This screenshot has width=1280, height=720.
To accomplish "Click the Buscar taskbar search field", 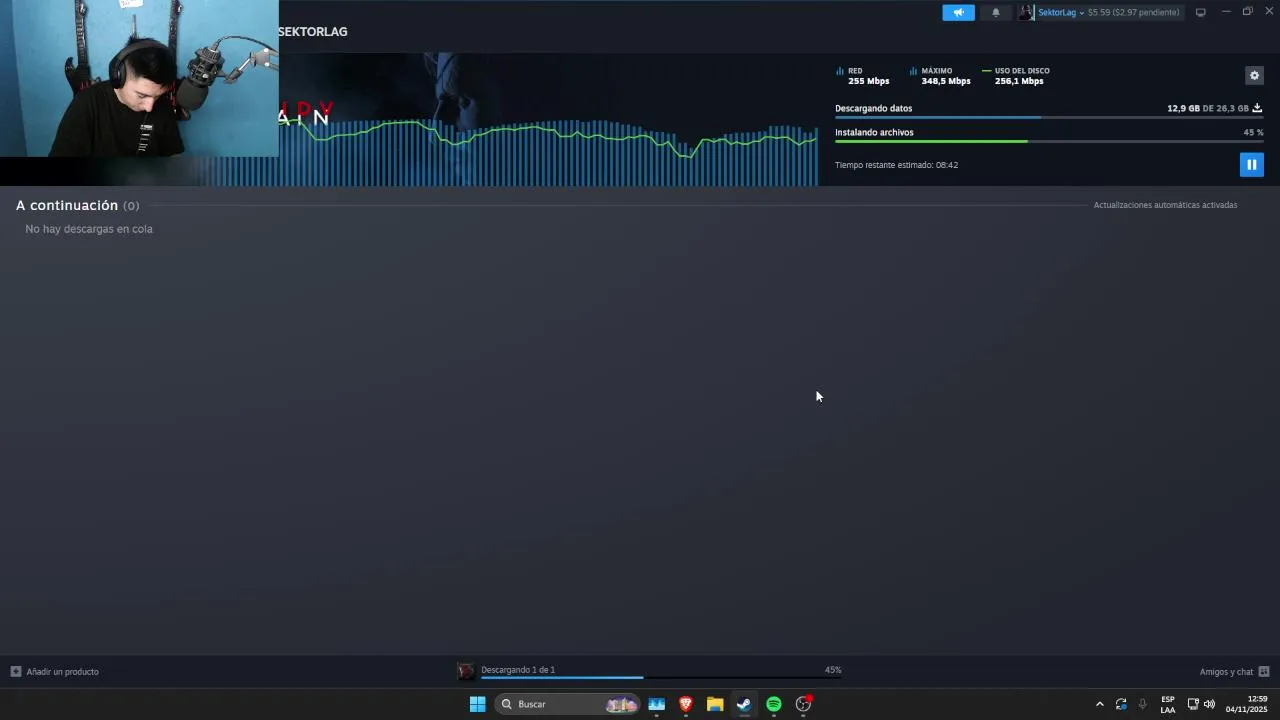I will pyautogui.click(x=568, y=704).
